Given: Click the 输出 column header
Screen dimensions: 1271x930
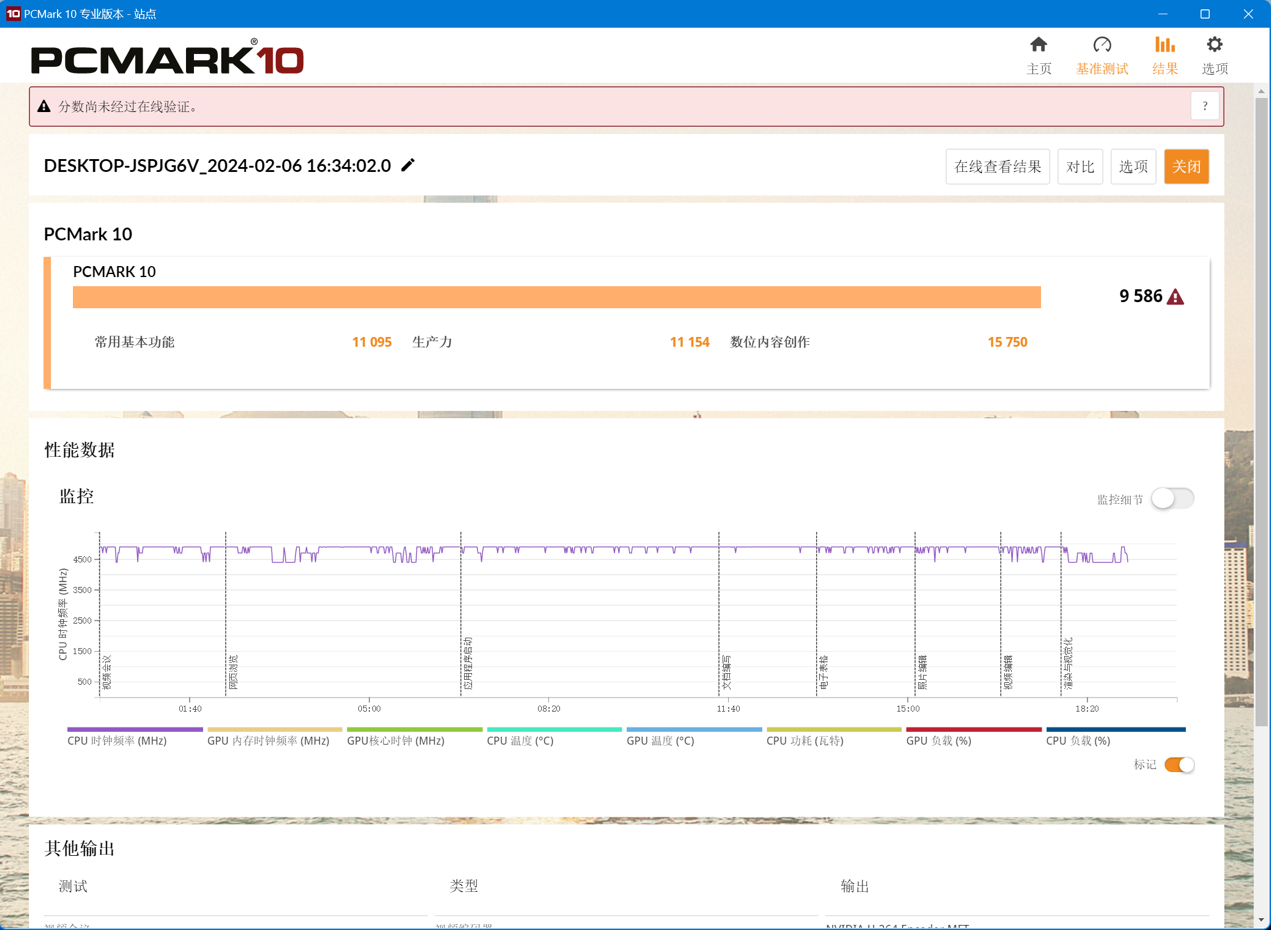Looking at the screenshot, I should coord(855,887).
